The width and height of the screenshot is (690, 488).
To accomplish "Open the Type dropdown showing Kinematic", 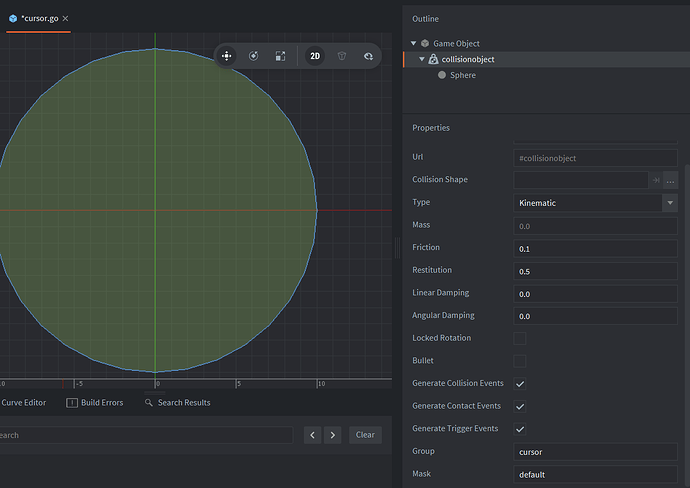I will coord(595,203).
